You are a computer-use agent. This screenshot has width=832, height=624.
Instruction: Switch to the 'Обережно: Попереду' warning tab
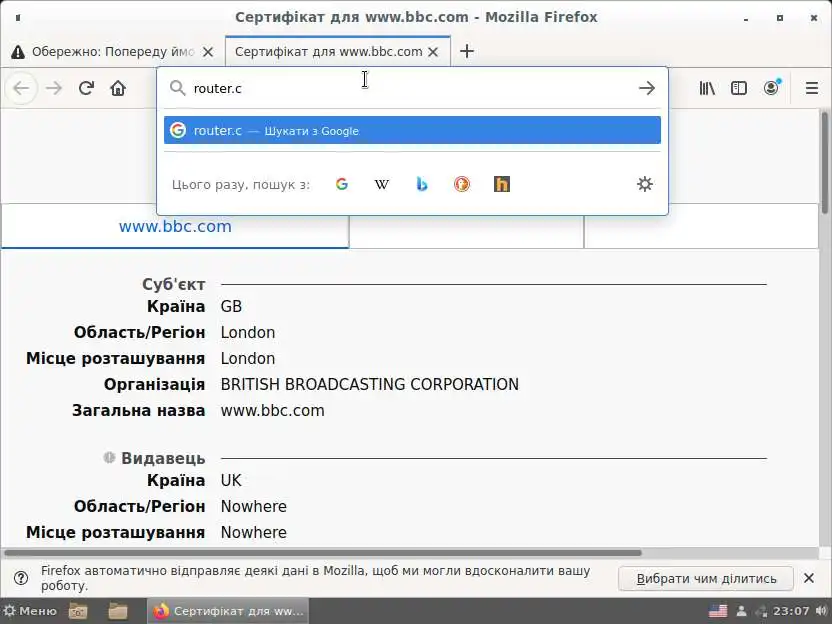[x=112, y=52]
